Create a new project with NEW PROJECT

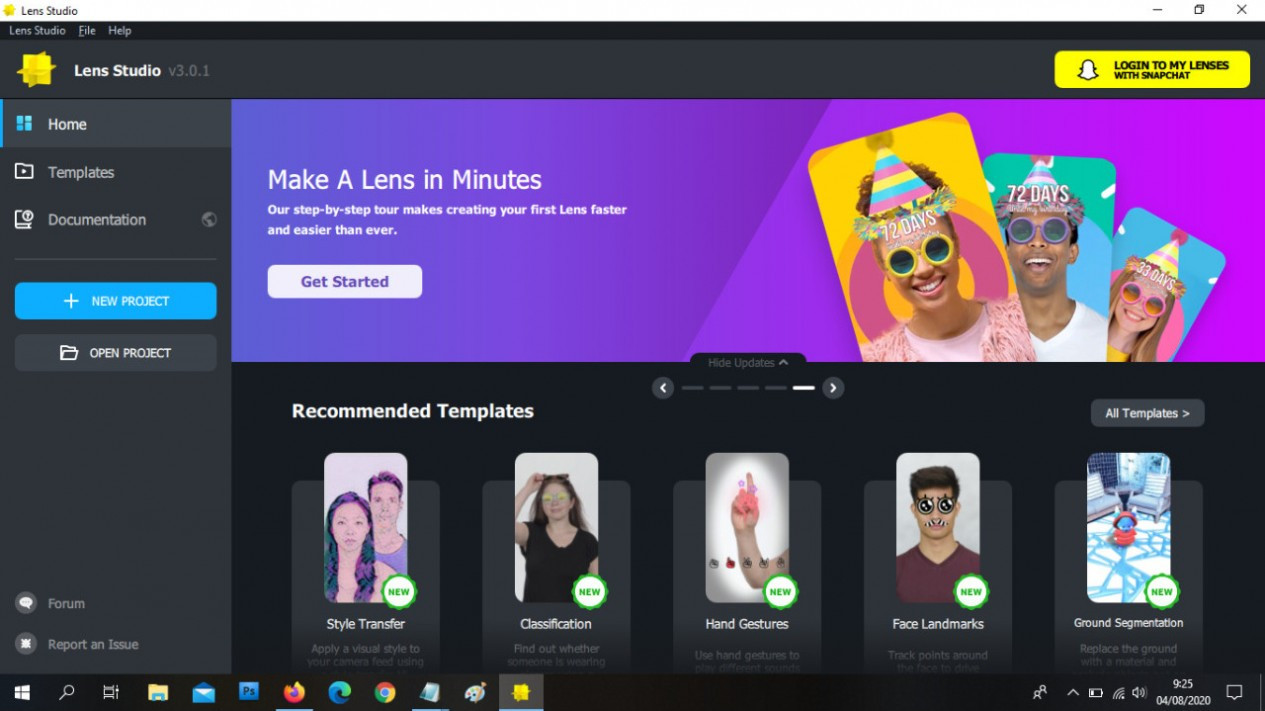click(116, 301)
